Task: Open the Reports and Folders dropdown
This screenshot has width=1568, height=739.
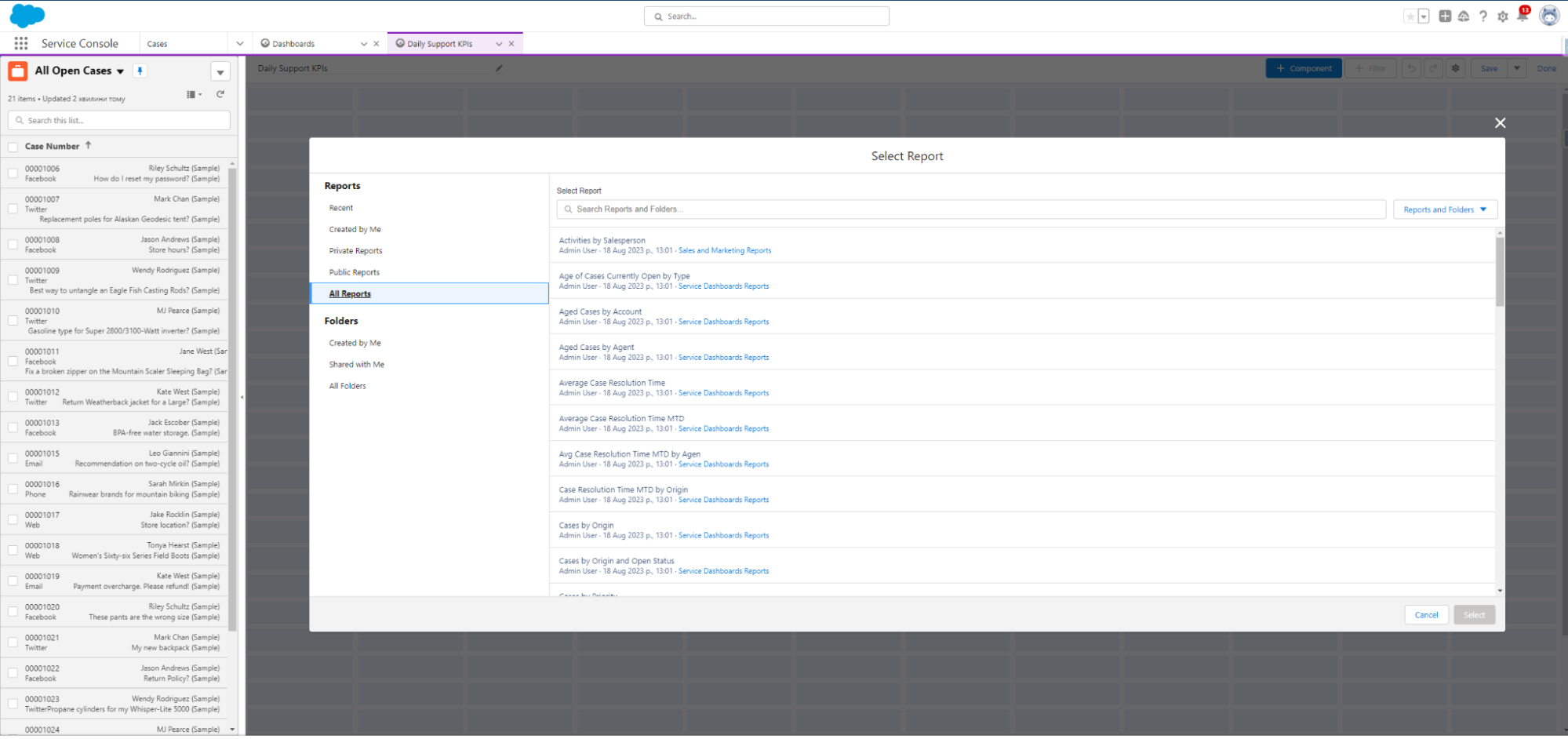Action: [x=1444, y=209]
